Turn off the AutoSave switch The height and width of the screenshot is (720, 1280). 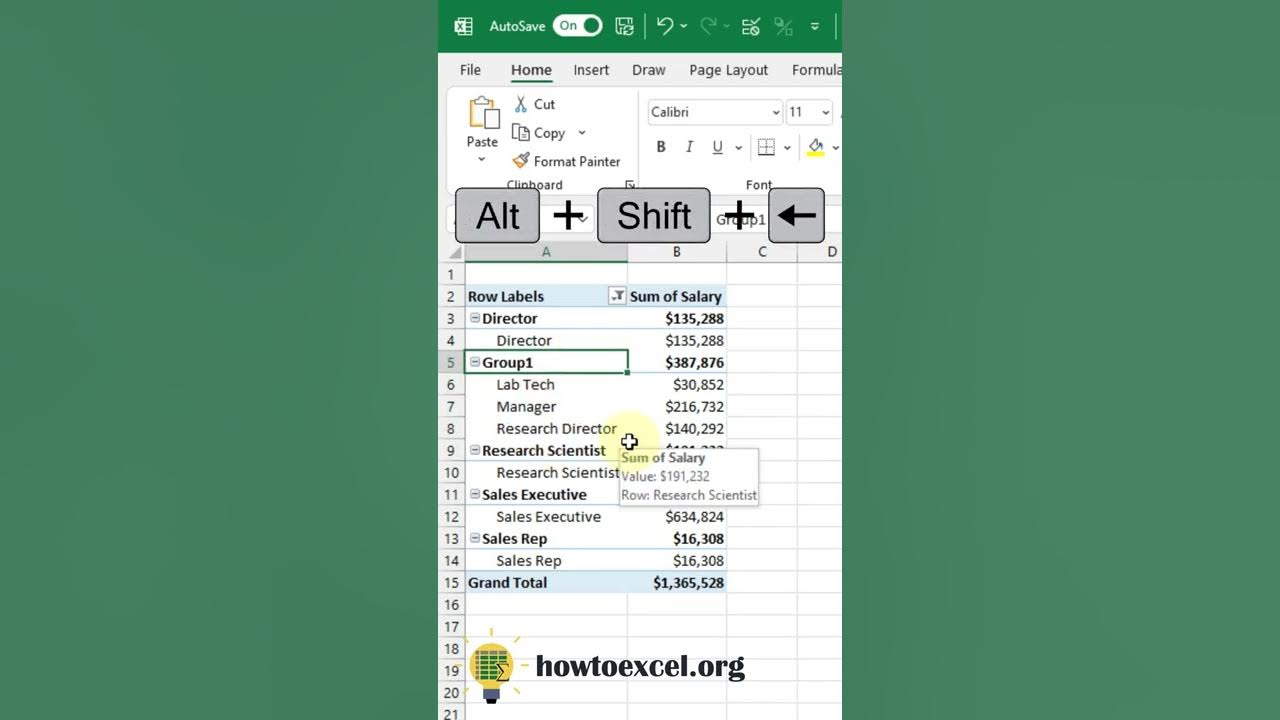[x=578, y=26]
